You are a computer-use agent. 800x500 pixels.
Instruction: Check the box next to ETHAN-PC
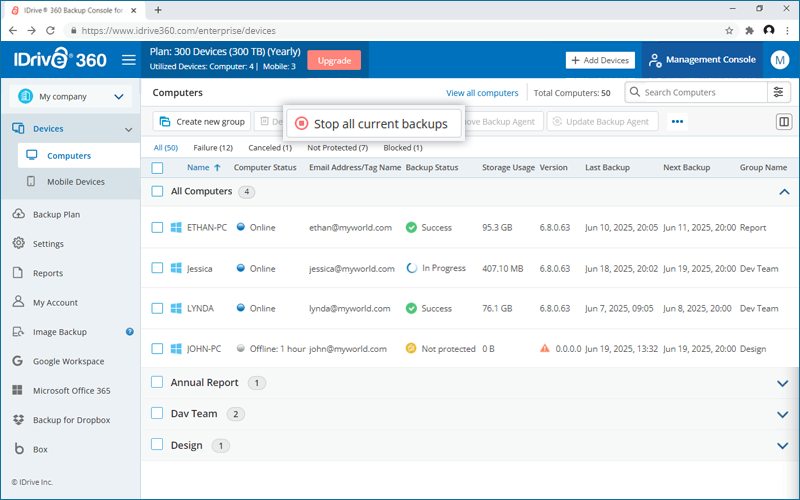(x=157, y=228)
